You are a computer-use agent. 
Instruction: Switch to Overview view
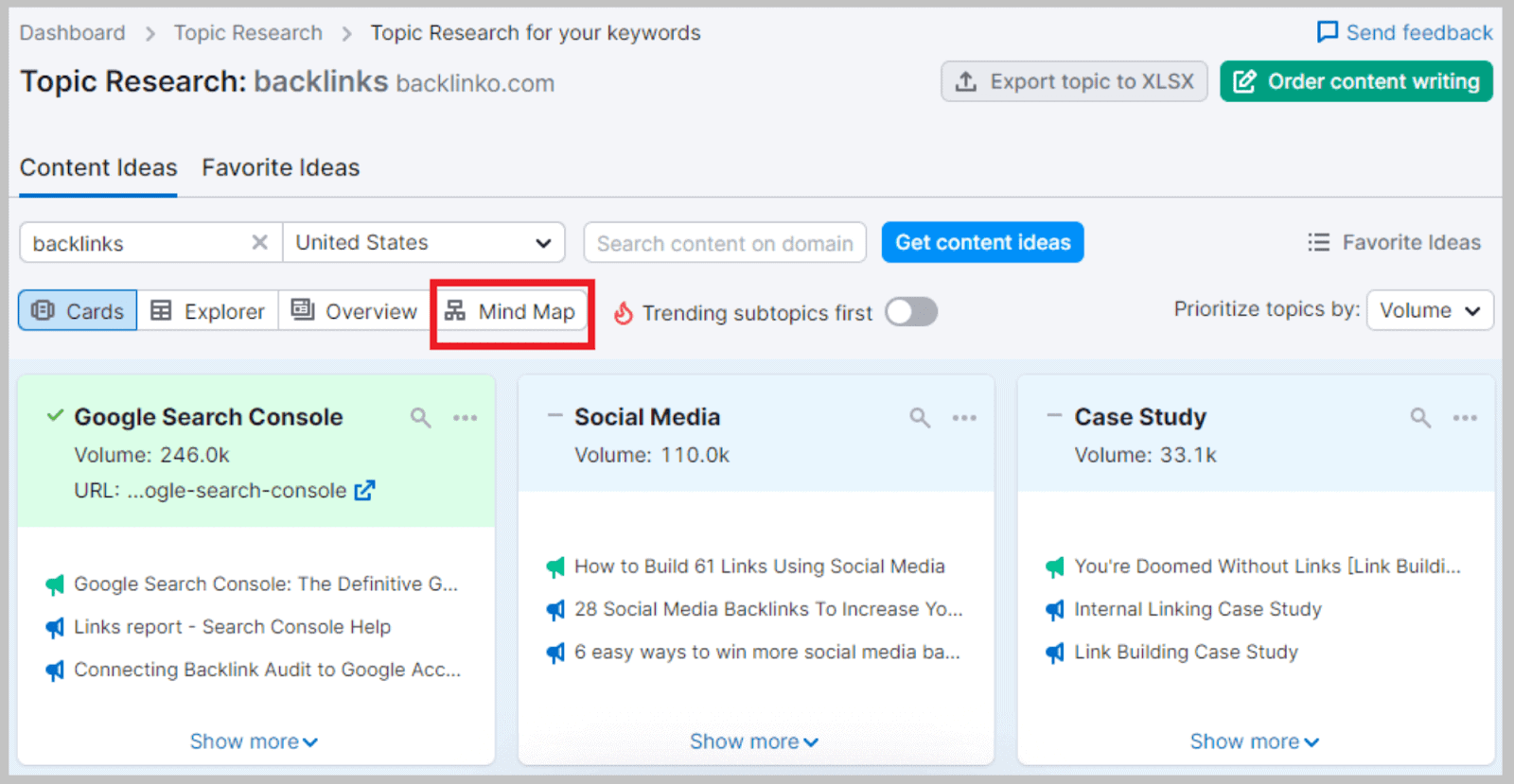coord(354,311)
